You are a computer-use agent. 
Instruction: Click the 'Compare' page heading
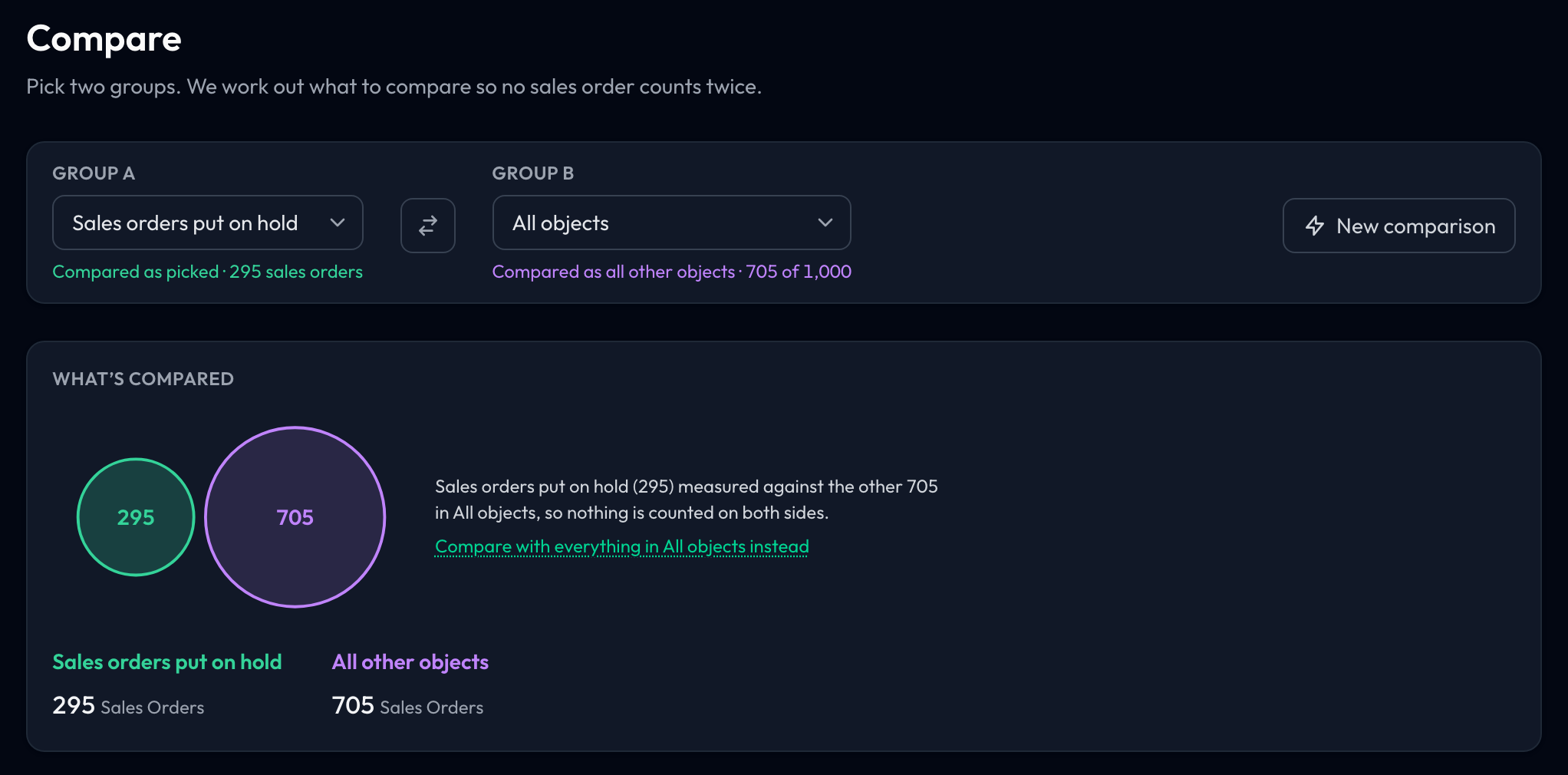click(104, 39)
